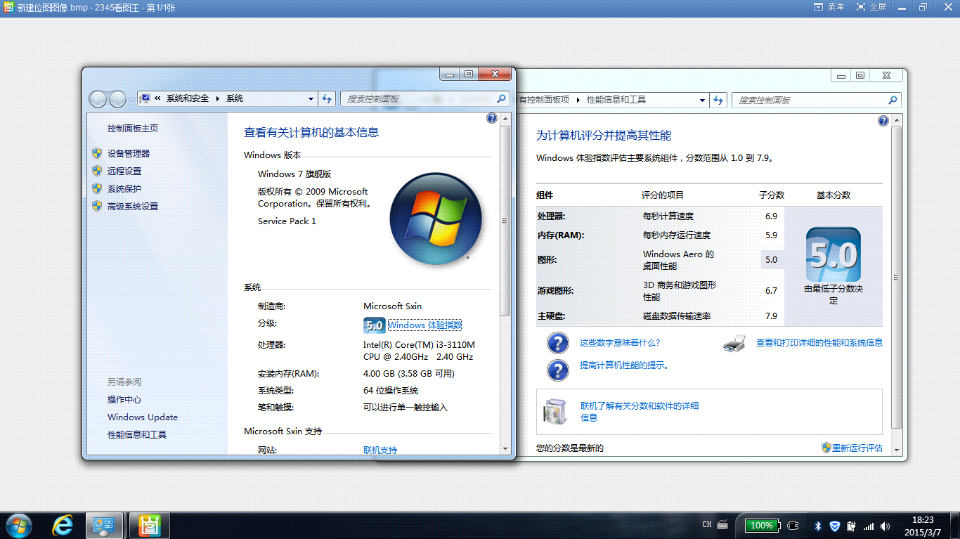Open the 菜单 menu in the image viewer title bar
960x539 pixels.
(829, 7)
